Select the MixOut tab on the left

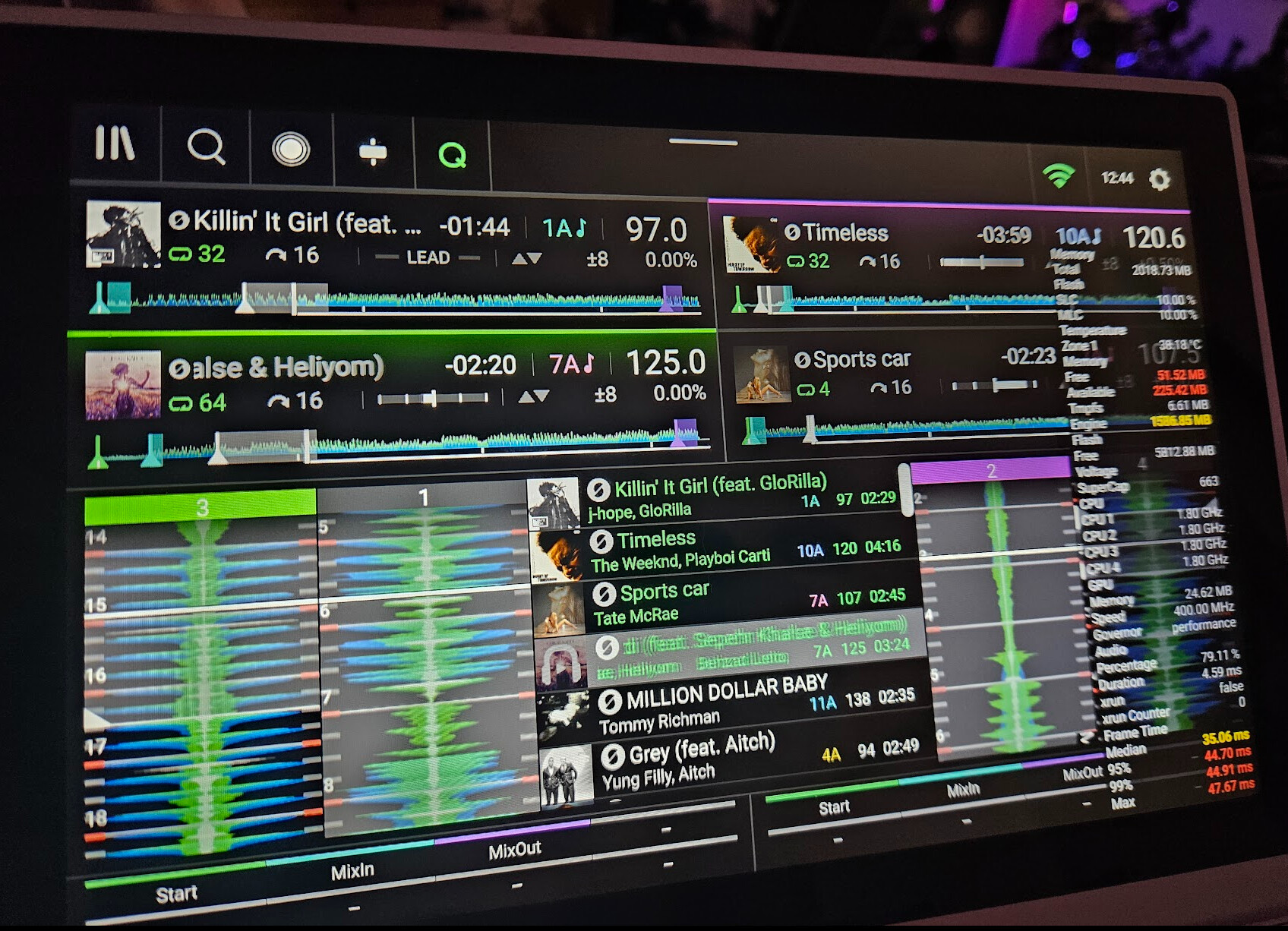tap(514, 850)
